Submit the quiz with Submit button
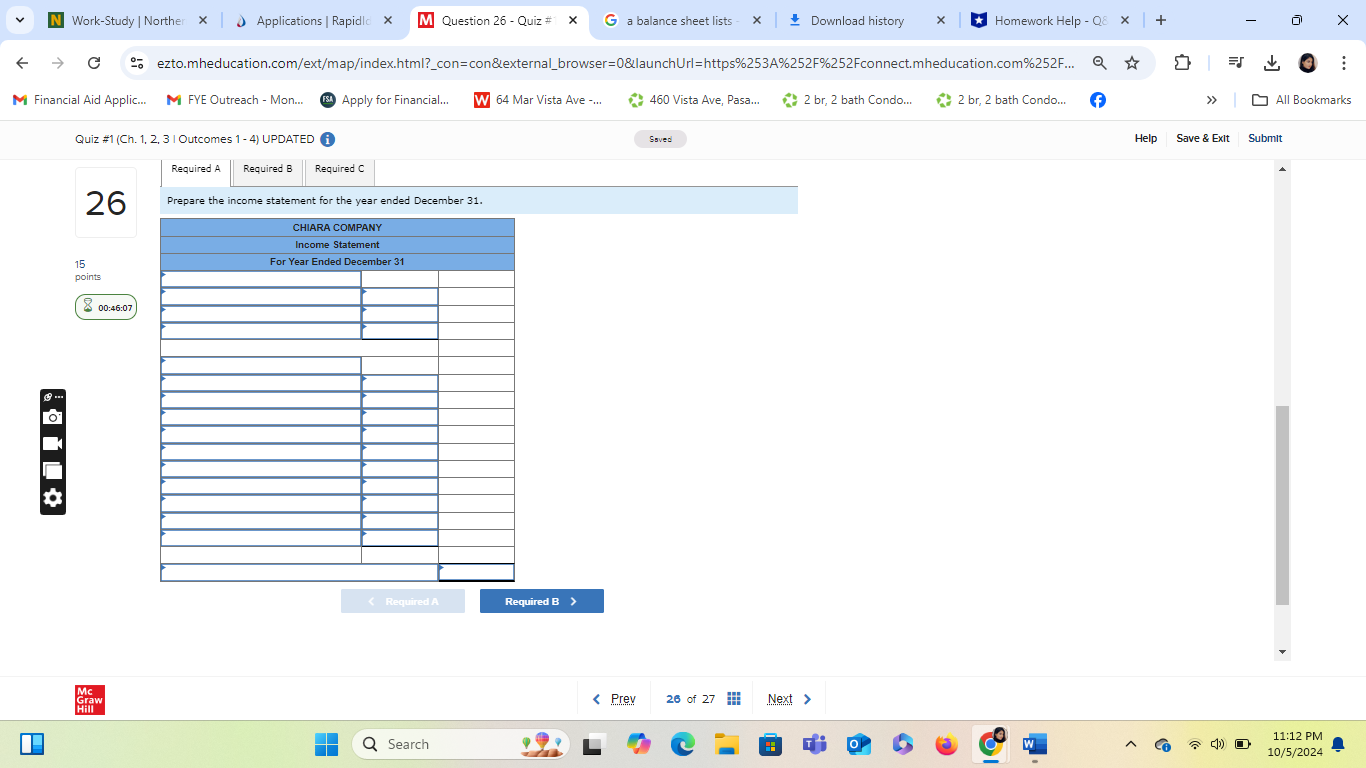Viewport: 1366px width, 768px height. tap(1265, 139)
